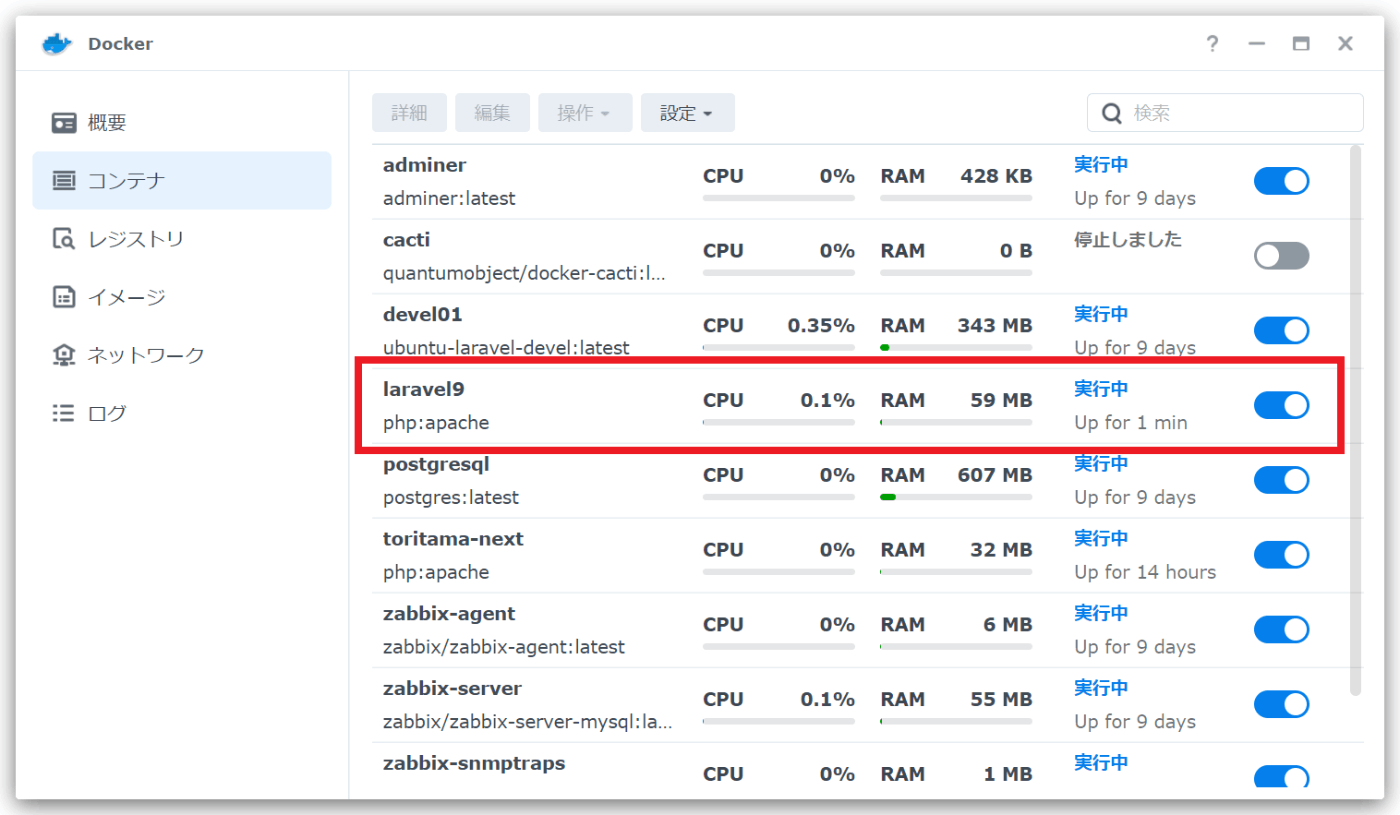Open the 設定 settings dropdown

coord(688,113)
